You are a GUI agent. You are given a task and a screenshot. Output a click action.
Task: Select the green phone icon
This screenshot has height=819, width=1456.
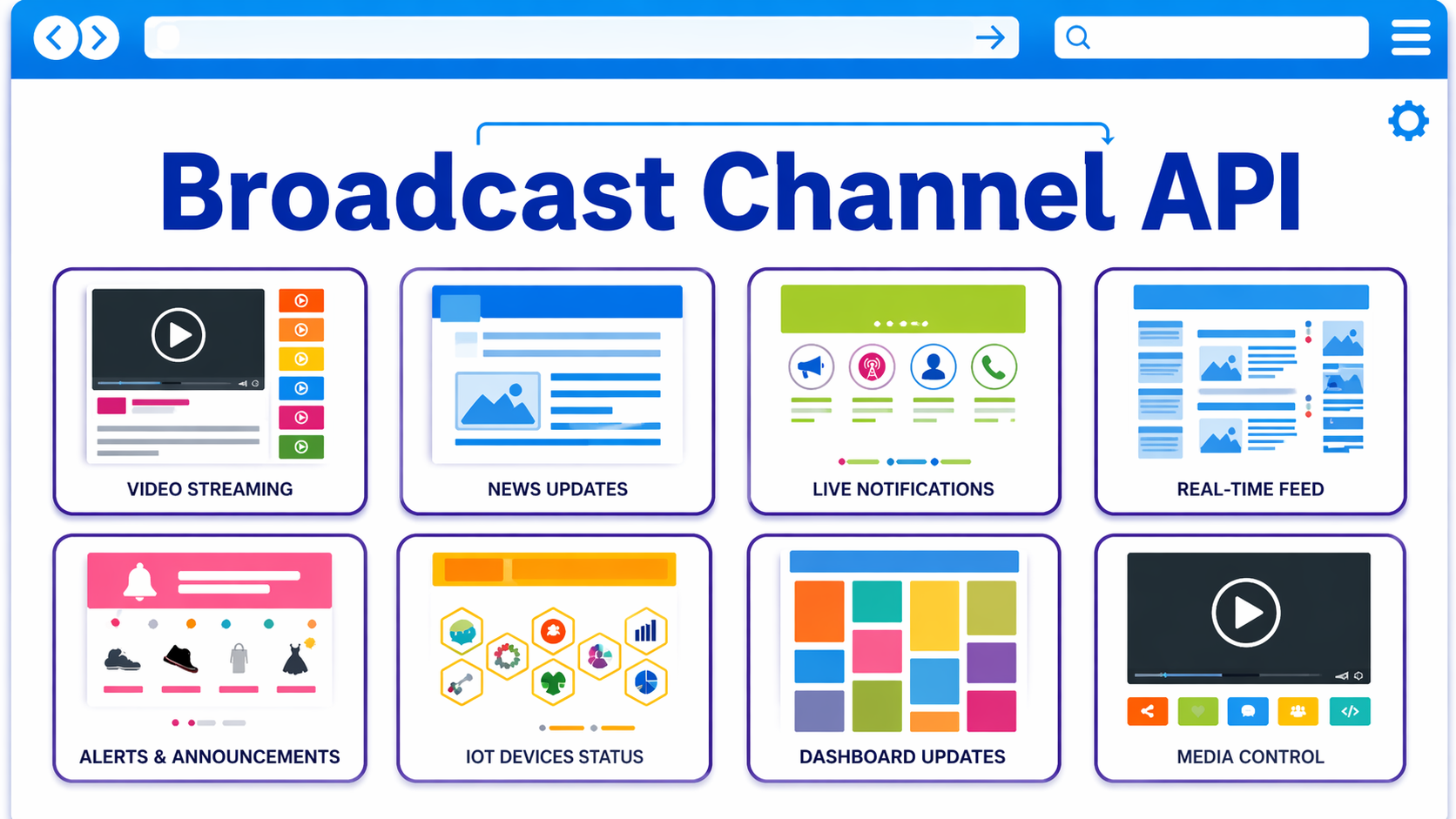click(x=994, y=367)
